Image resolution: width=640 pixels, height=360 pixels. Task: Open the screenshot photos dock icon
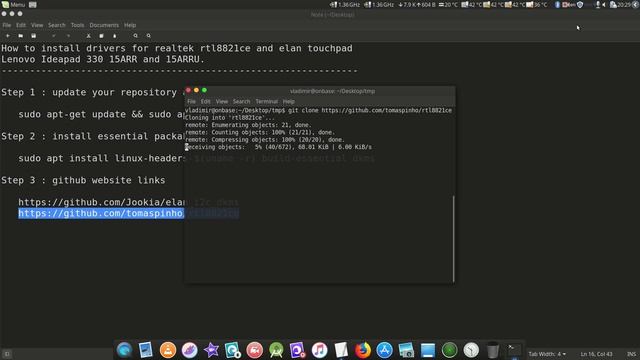coord(406,350)
